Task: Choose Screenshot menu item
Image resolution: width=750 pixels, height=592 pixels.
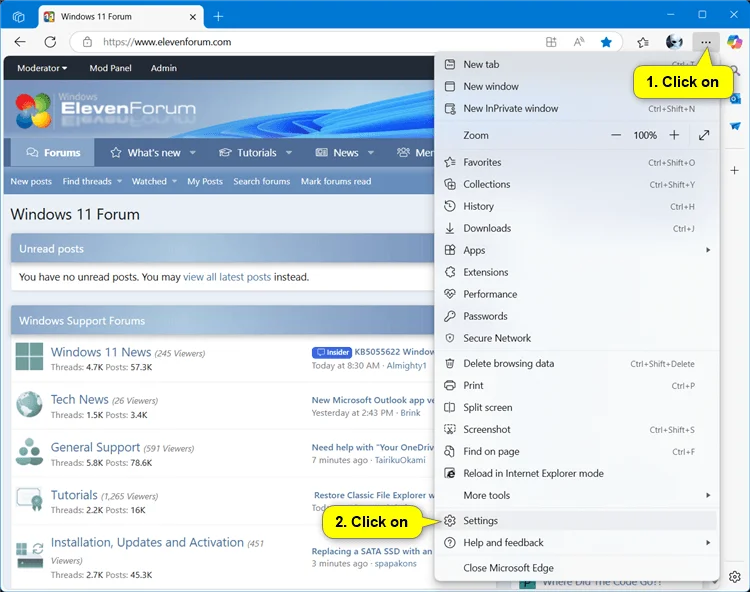Action: 577,429
